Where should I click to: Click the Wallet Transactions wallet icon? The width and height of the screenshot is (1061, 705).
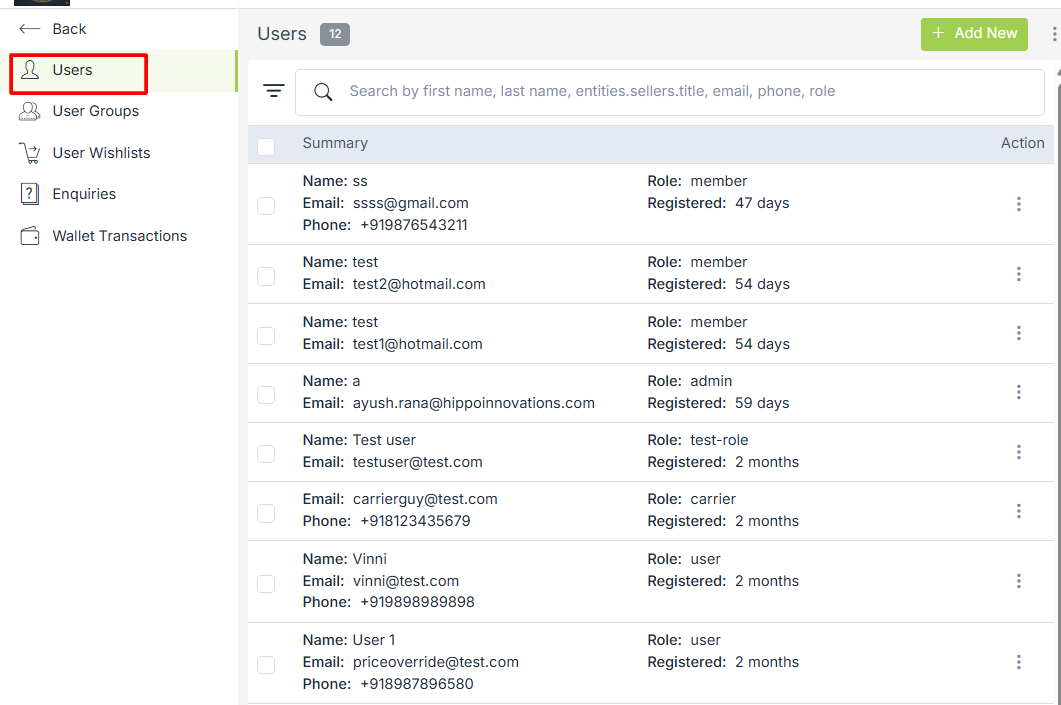(x=30, y=236)
